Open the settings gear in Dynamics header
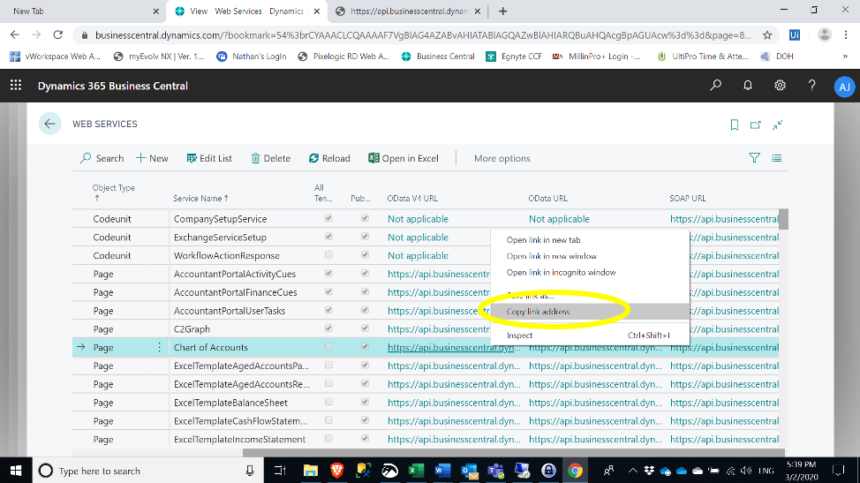 click(779, 85)
